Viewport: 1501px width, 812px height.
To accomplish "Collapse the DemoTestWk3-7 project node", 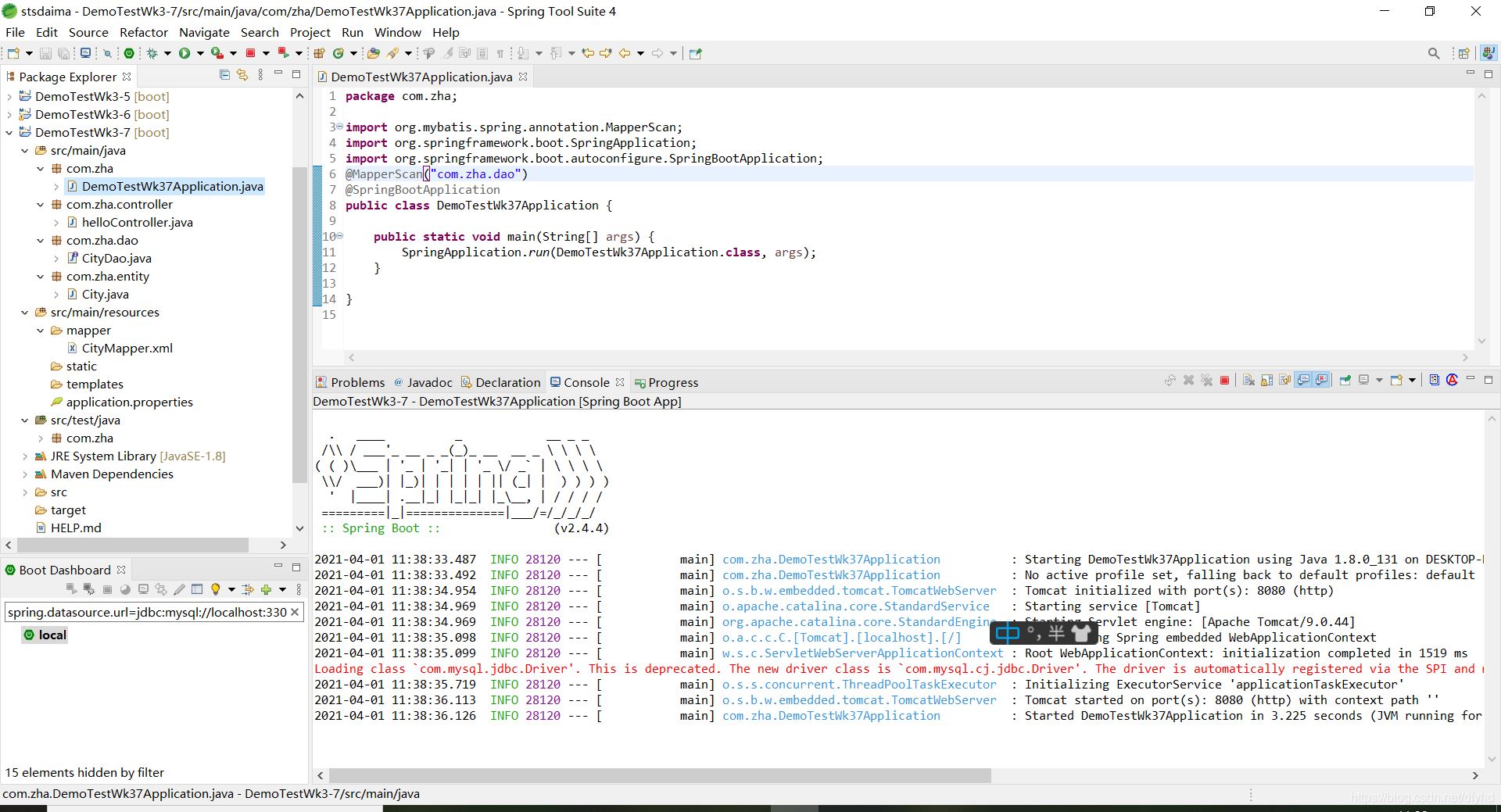I will click(x=9, y=133).
